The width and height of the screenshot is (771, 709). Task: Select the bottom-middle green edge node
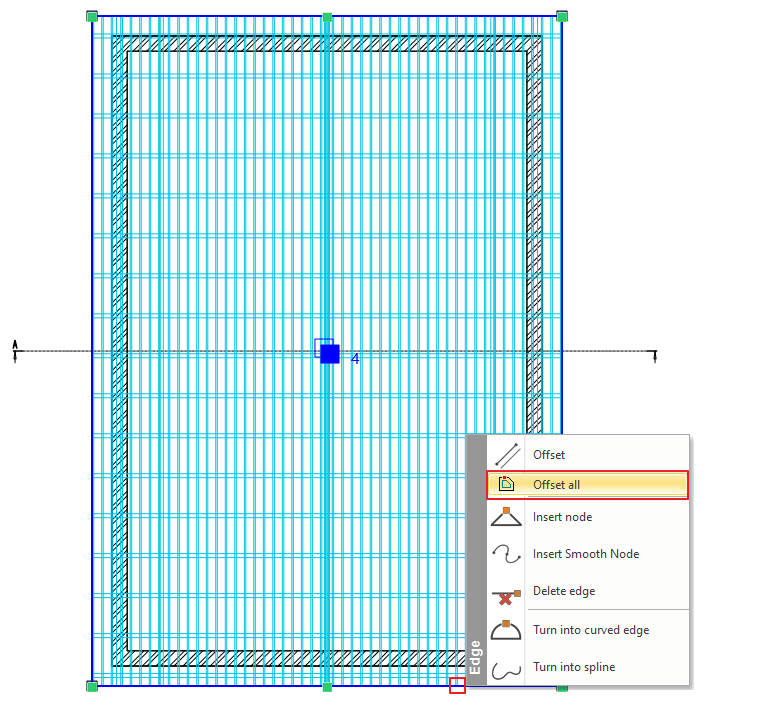[x=327, y=686]
